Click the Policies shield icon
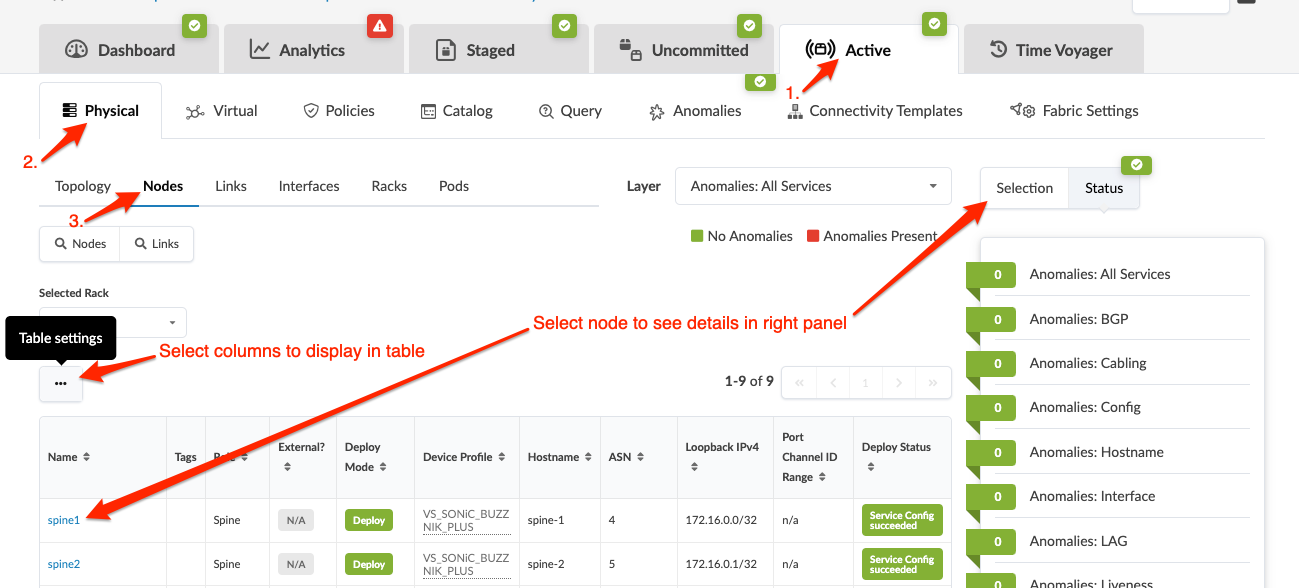This screenshot has width=1299, height=588. (x=311, y=111)
